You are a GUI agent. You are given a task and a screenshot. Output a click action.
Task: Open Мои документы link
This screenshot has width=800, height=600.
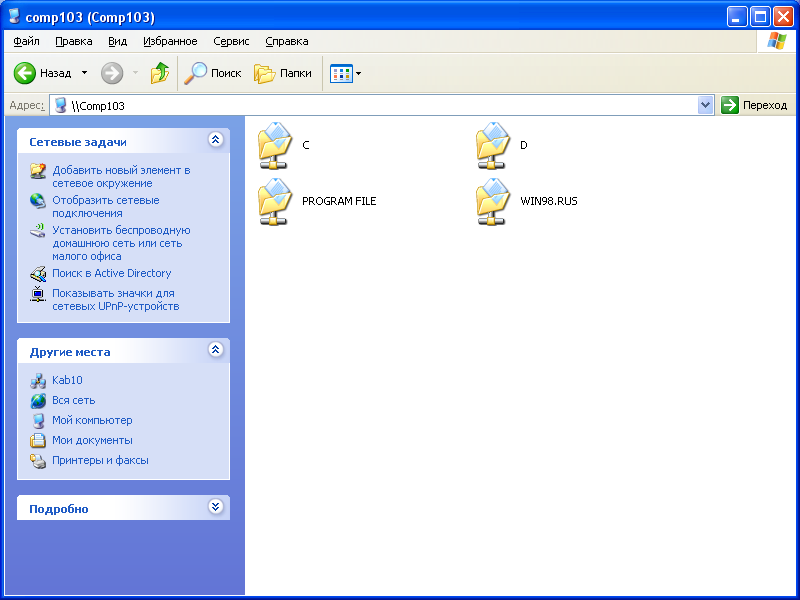92,440
